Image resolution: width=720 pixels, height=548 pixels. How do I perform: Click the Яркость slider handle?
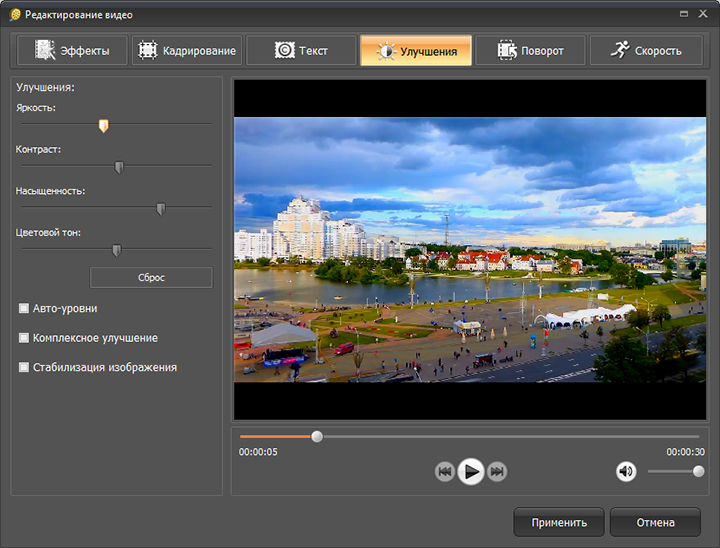point(104,126)
